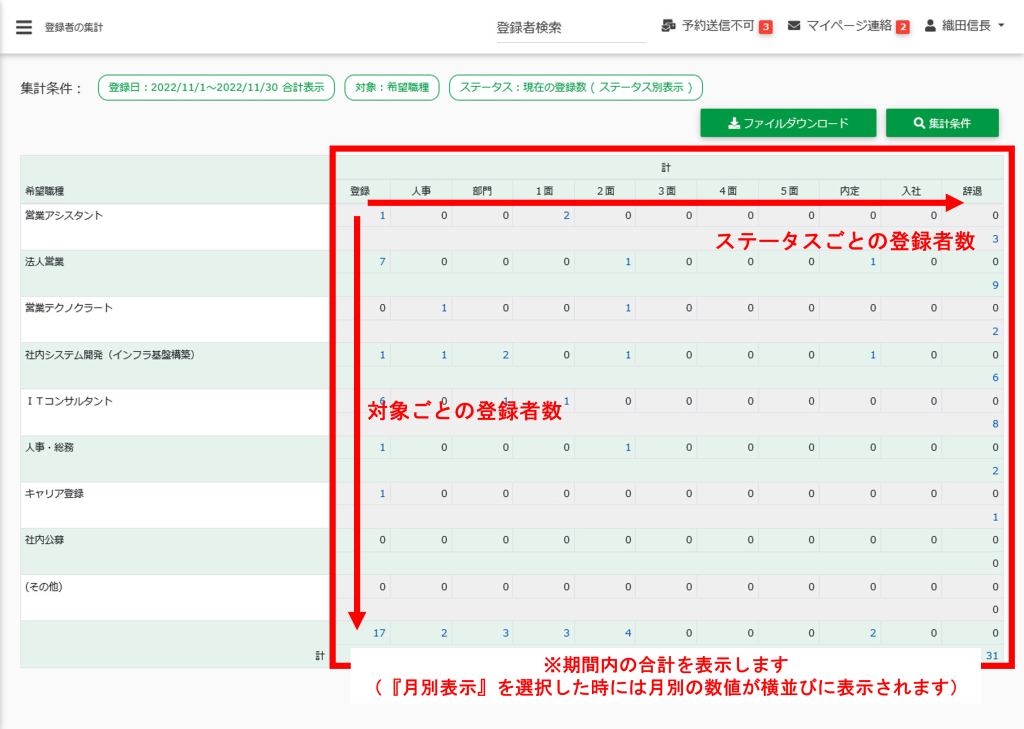Click the ファイルダウンロード button
The width and height of the screenshot is (1024, 729).
click(x=788, y=123)
